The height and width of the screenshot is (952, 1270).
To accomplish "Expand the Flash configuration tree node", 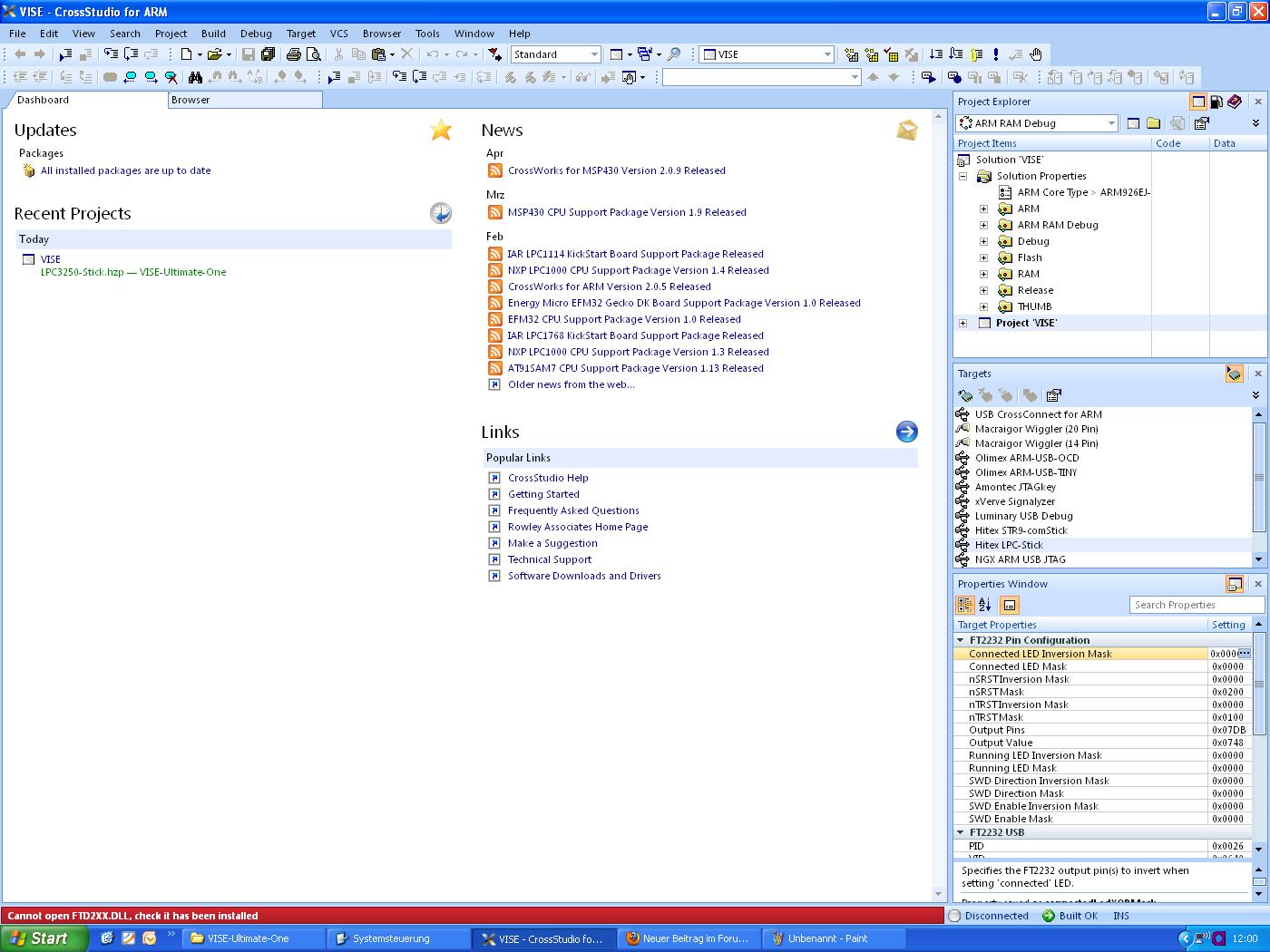I will (x=983, y=257).
